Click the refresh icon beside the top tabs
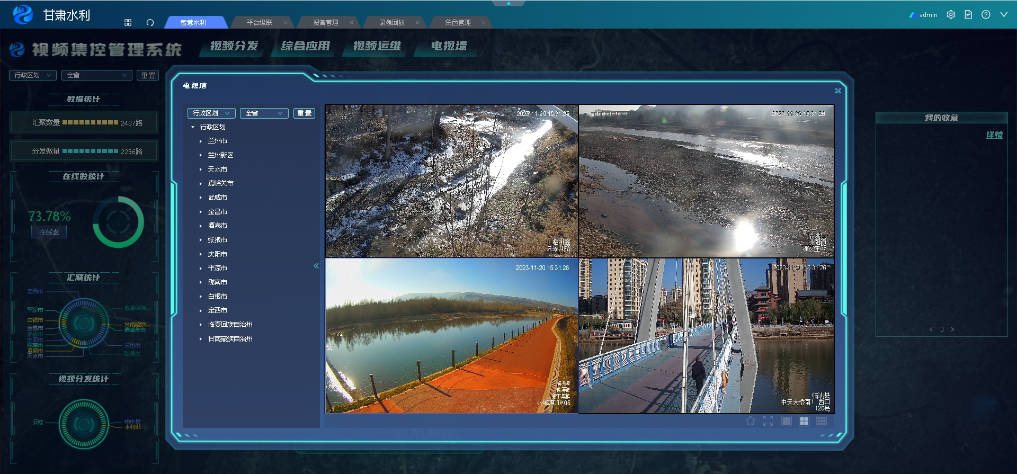Image resolution: width=1017 pixels, height=474 pixels. tap(150, 22)
